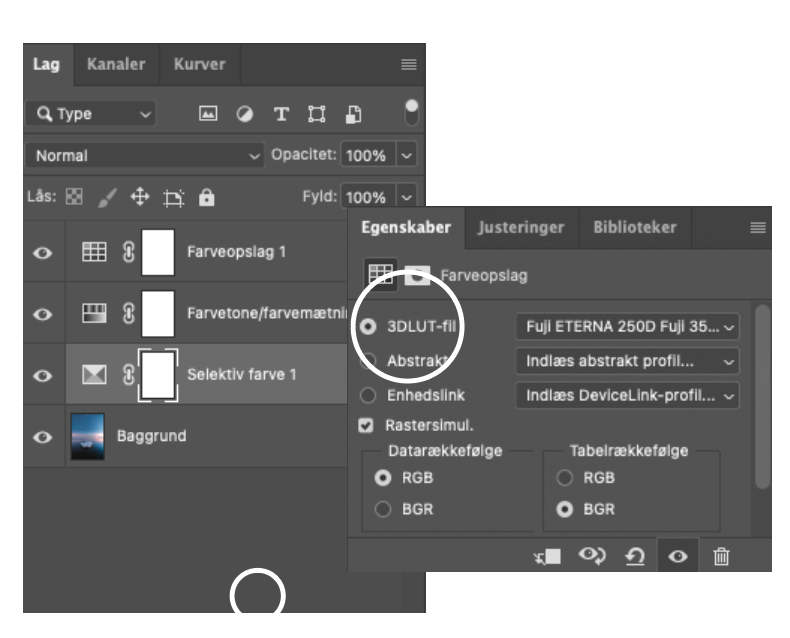
Task: Toggle Rastersimul. checkbox
Action: 366,425
